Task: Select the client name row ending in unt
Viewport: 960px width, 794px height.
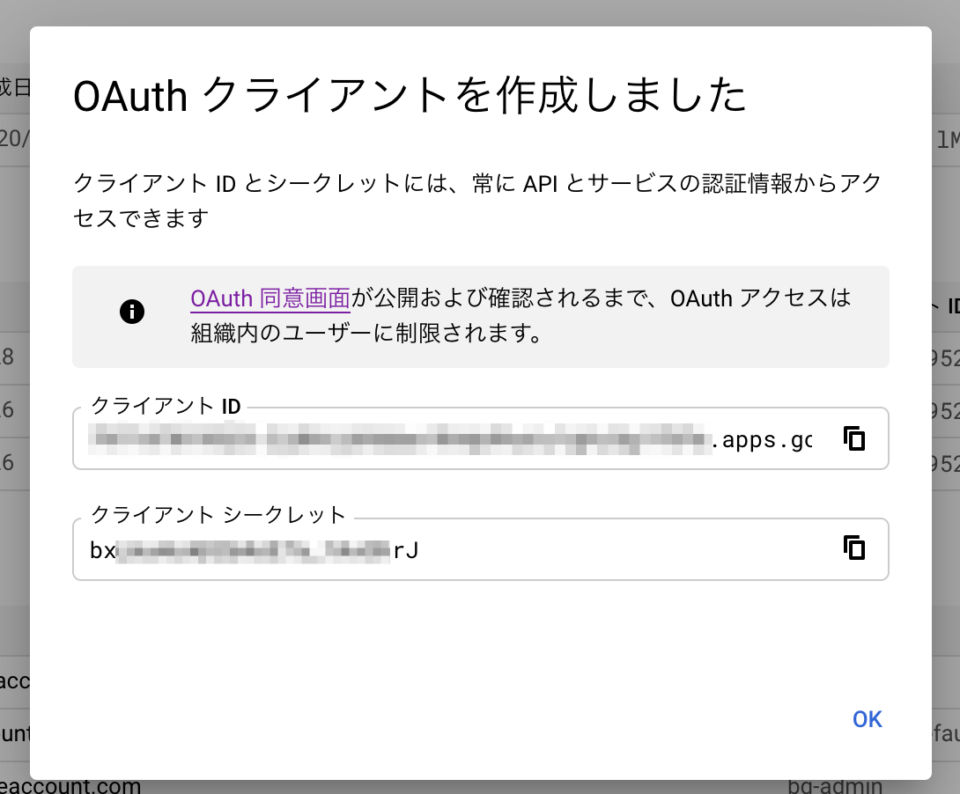Action: 14,733
